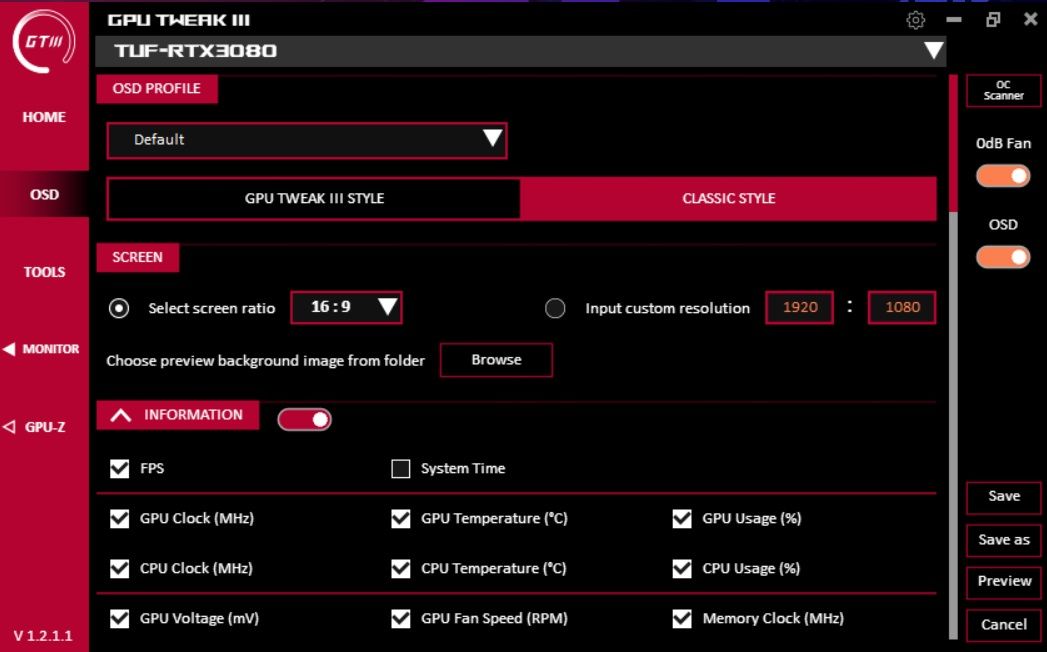Click the vertical scrollbar thumb

pyautogui.click(x=954, y=144)
